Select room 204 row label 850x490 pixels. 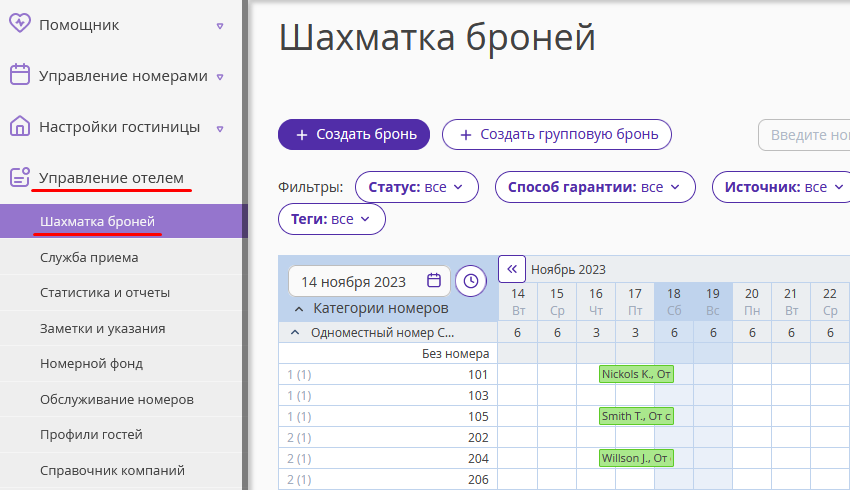pos(388,459)
